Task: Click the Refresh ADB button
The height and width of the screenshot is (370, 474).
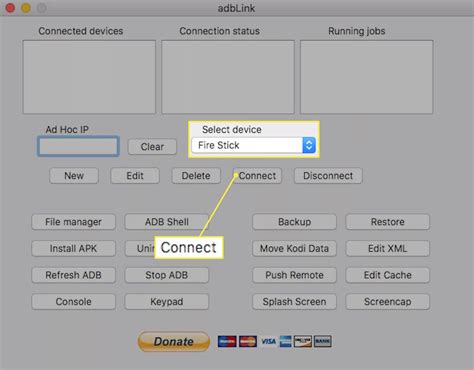Action: tap(74, 275)
